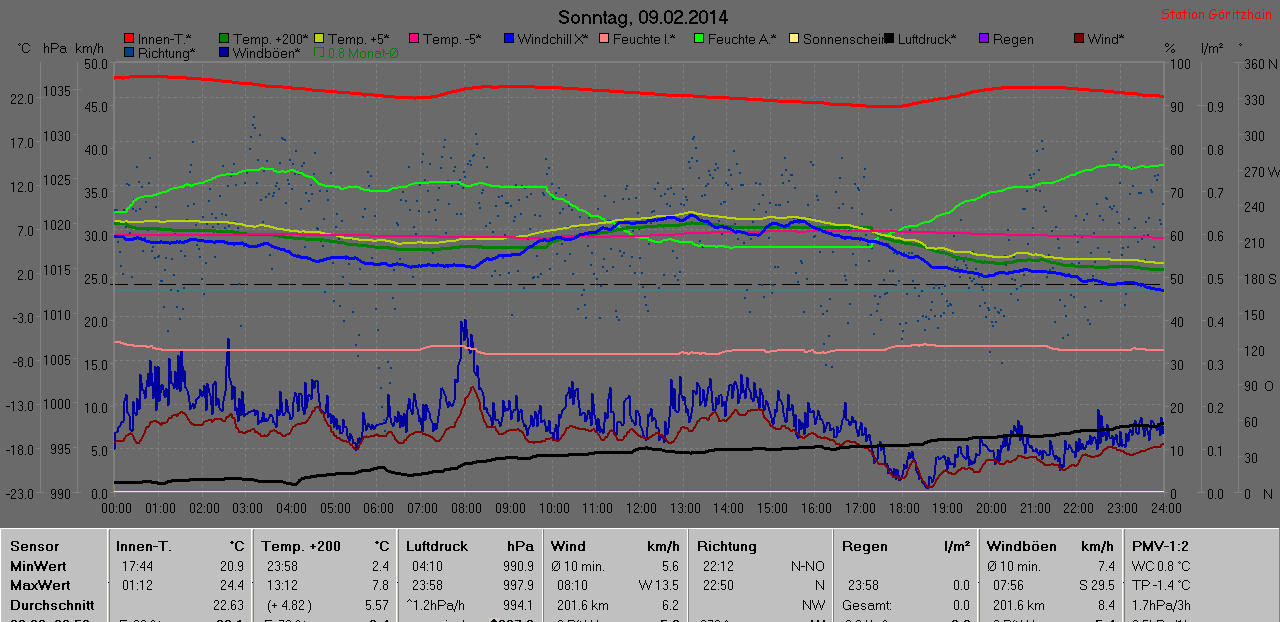Click the '1.7hPa/3h' pressure change value

click(x=1160, y=605)
